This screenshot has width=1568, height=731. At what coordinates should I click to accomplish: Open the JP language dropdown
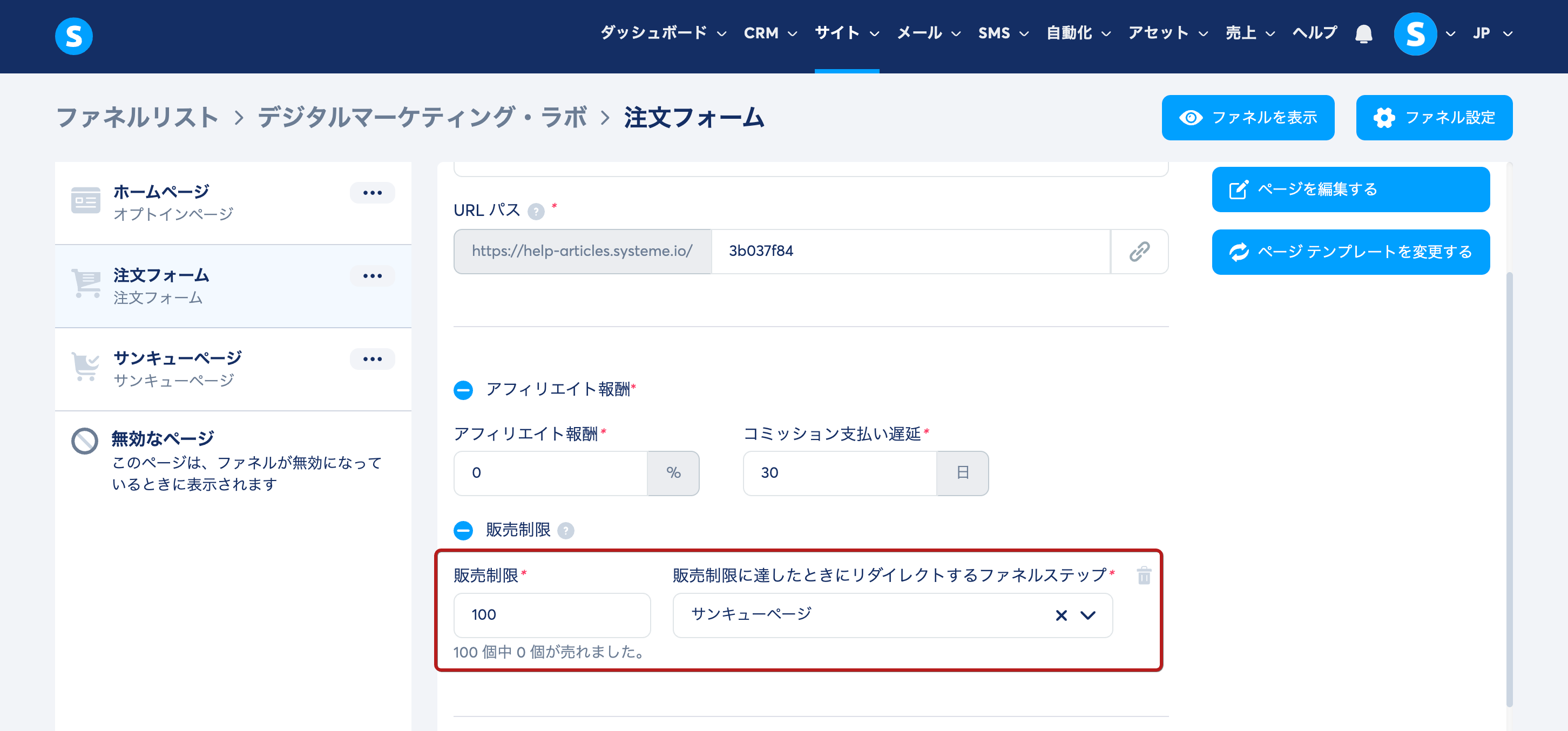point(1492,33)
